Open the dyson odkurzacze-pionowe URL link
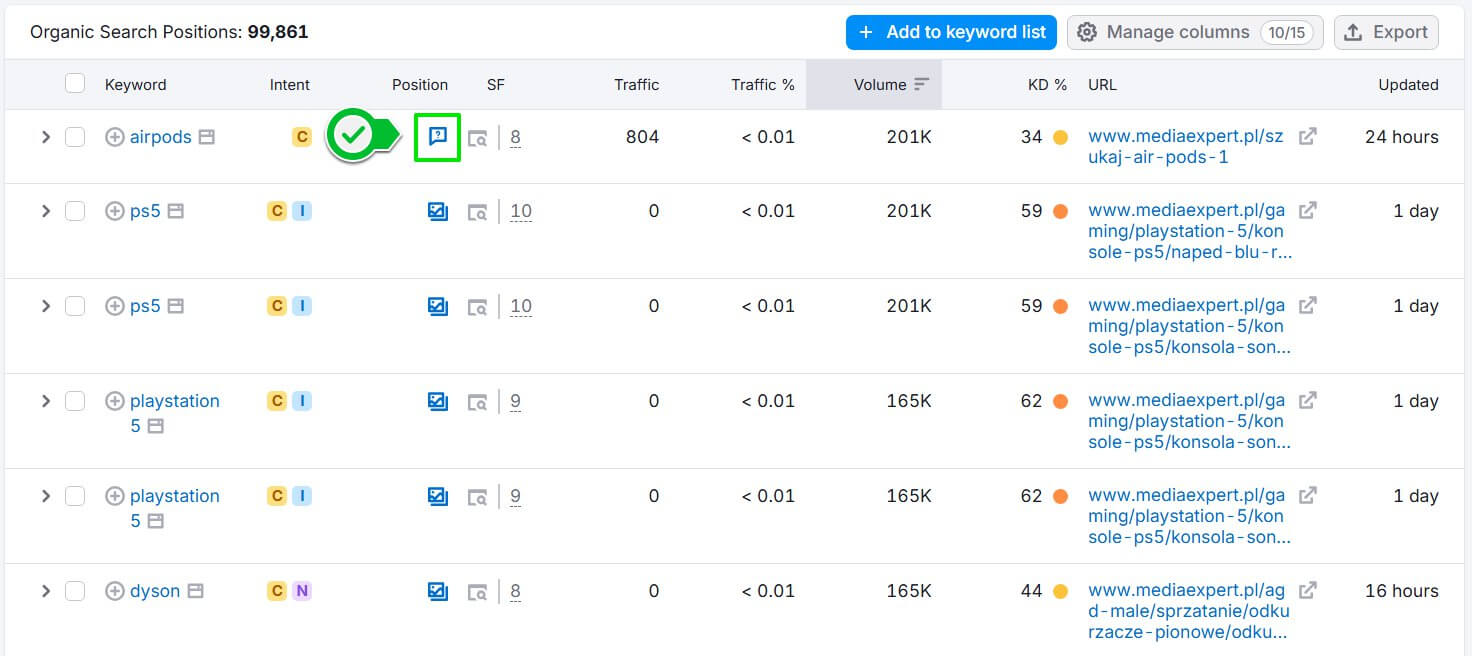The width and height of the screenshot is (1472, 656). (1189, 611)
